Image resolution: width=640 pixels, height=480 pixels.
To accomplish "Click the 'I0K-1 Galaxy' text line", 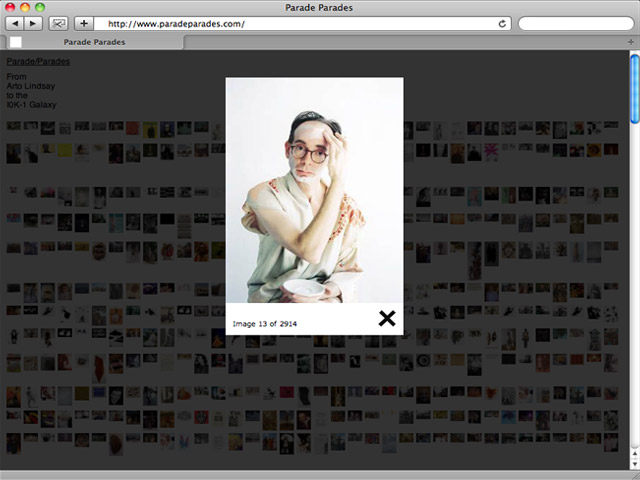I will [31, 105].
